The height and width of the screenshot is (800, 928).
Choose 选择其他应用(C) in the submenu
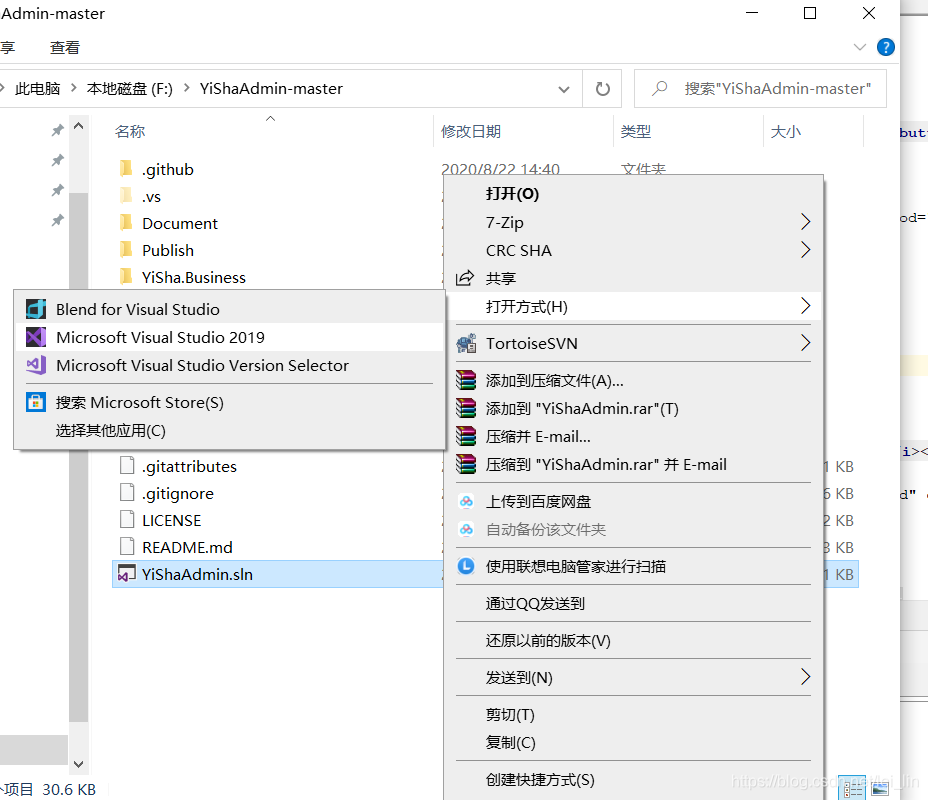(x=230, y=430)
